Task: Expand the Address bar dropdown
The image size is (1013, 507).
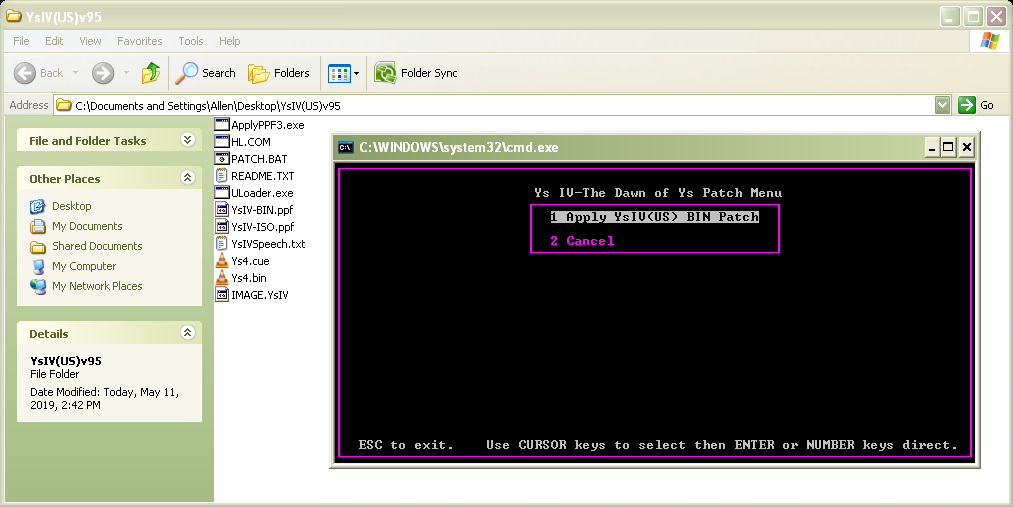Action: (x=943, y=105)
